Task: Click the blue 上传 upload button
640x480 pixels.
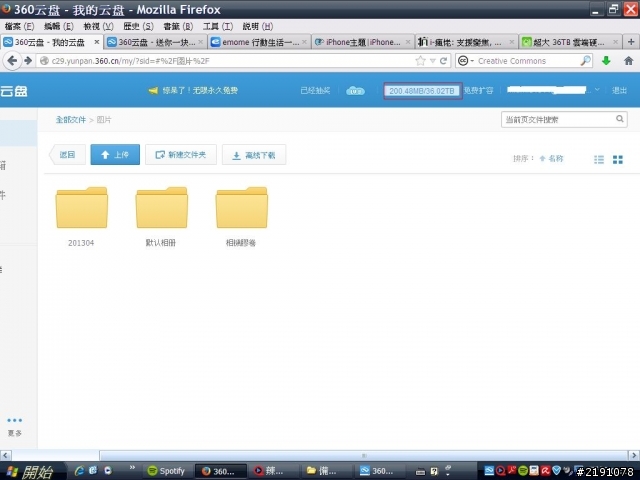Action: pos(115,155)
